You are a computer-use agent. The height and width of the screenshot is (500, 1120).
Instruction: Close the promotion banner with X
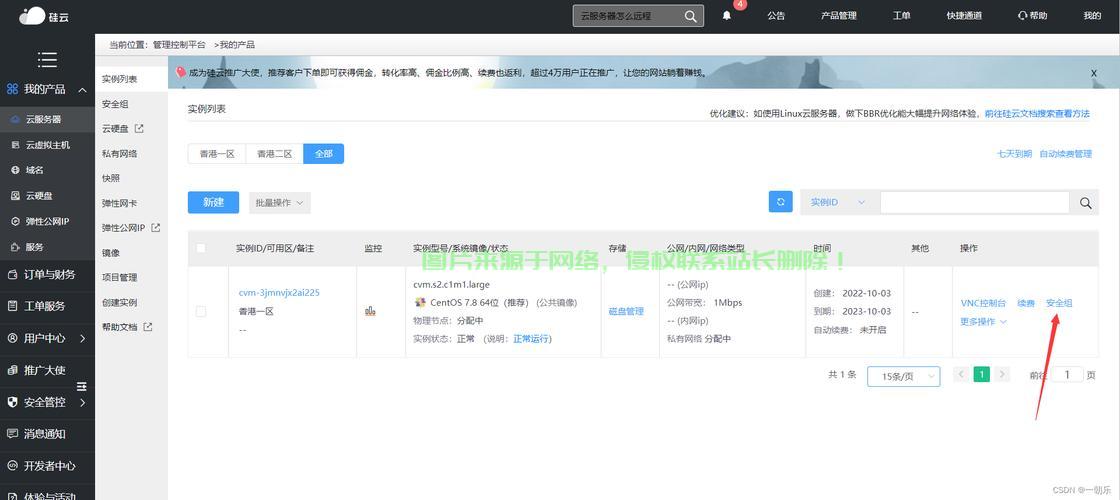tap(1094, 73)
